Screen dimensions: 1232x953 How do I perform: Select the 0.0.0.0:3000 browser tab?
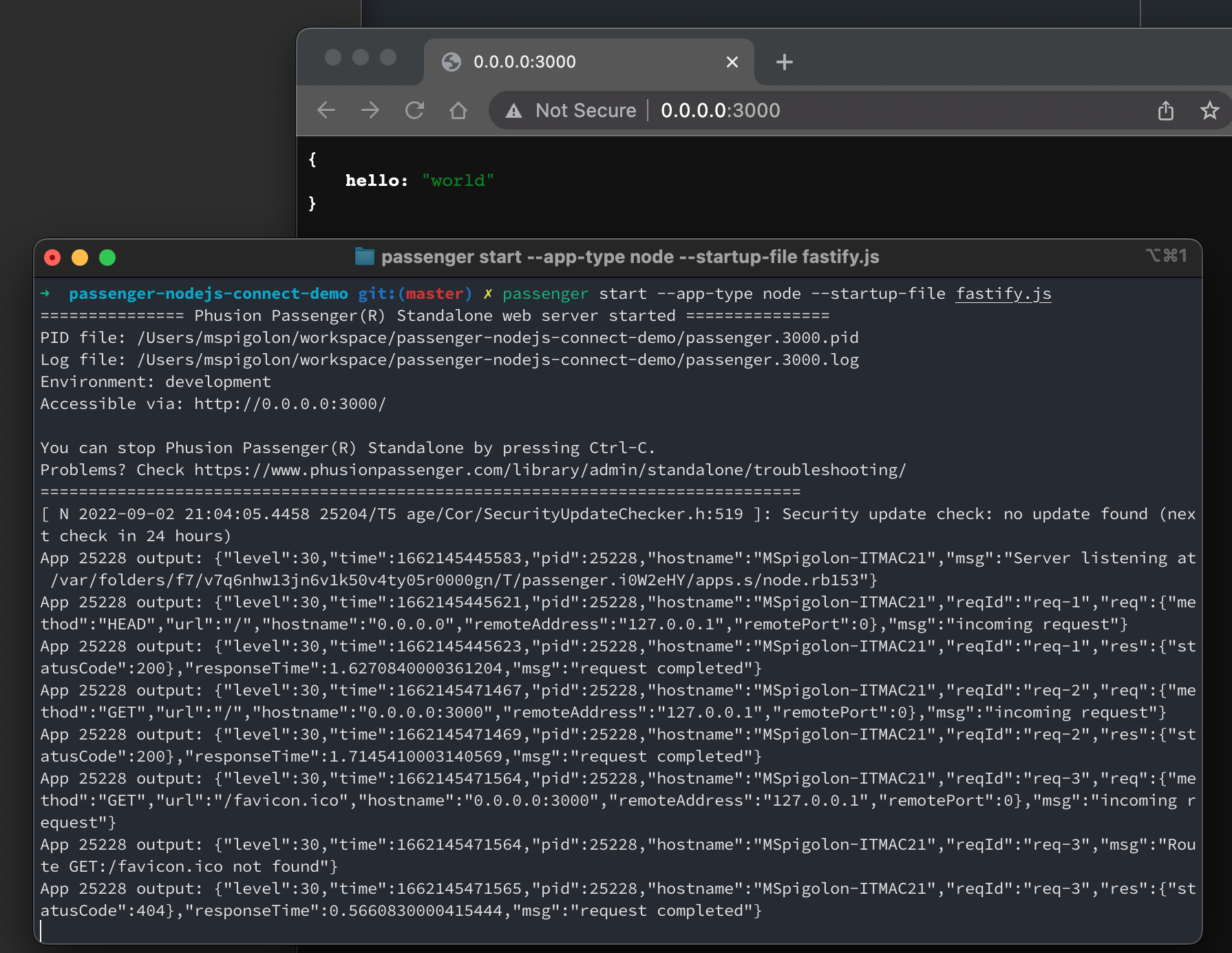[589, 62]
